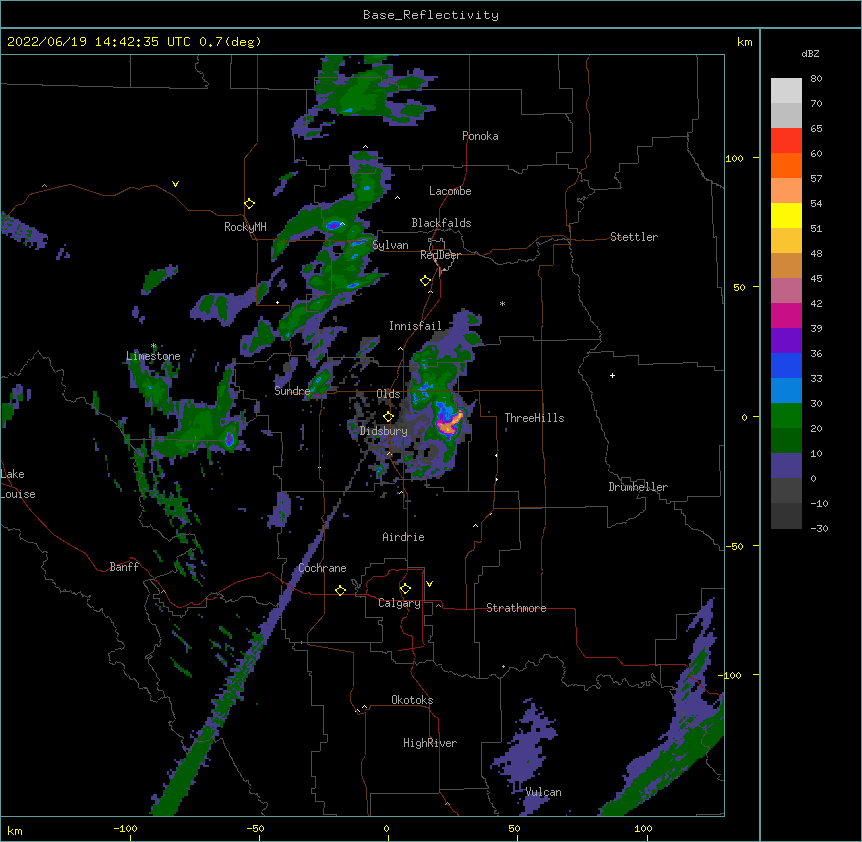Click the Sundre label
Viewport: 862px width, 842px height.
(292, 391)
